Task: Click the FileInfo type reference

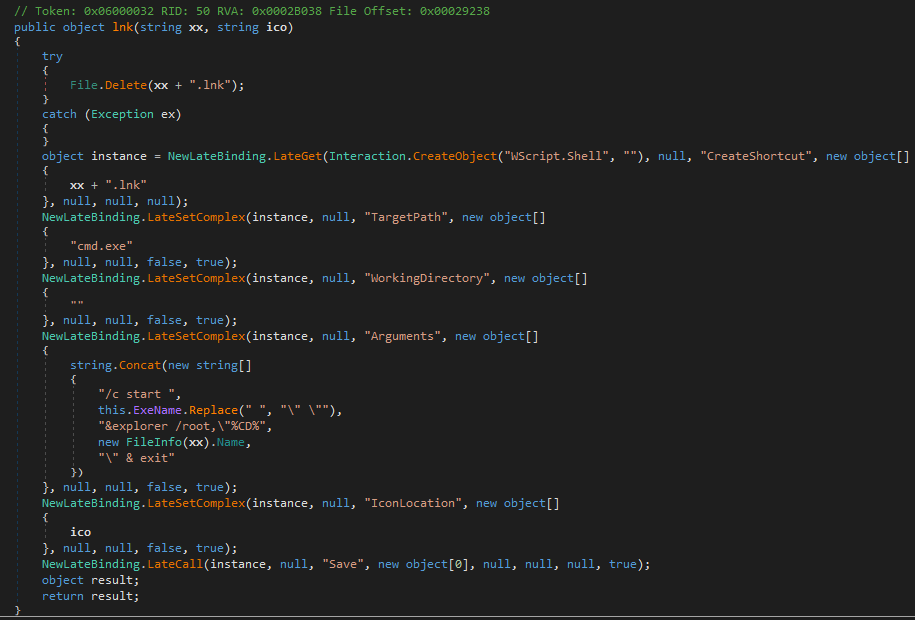Action: 154,443
